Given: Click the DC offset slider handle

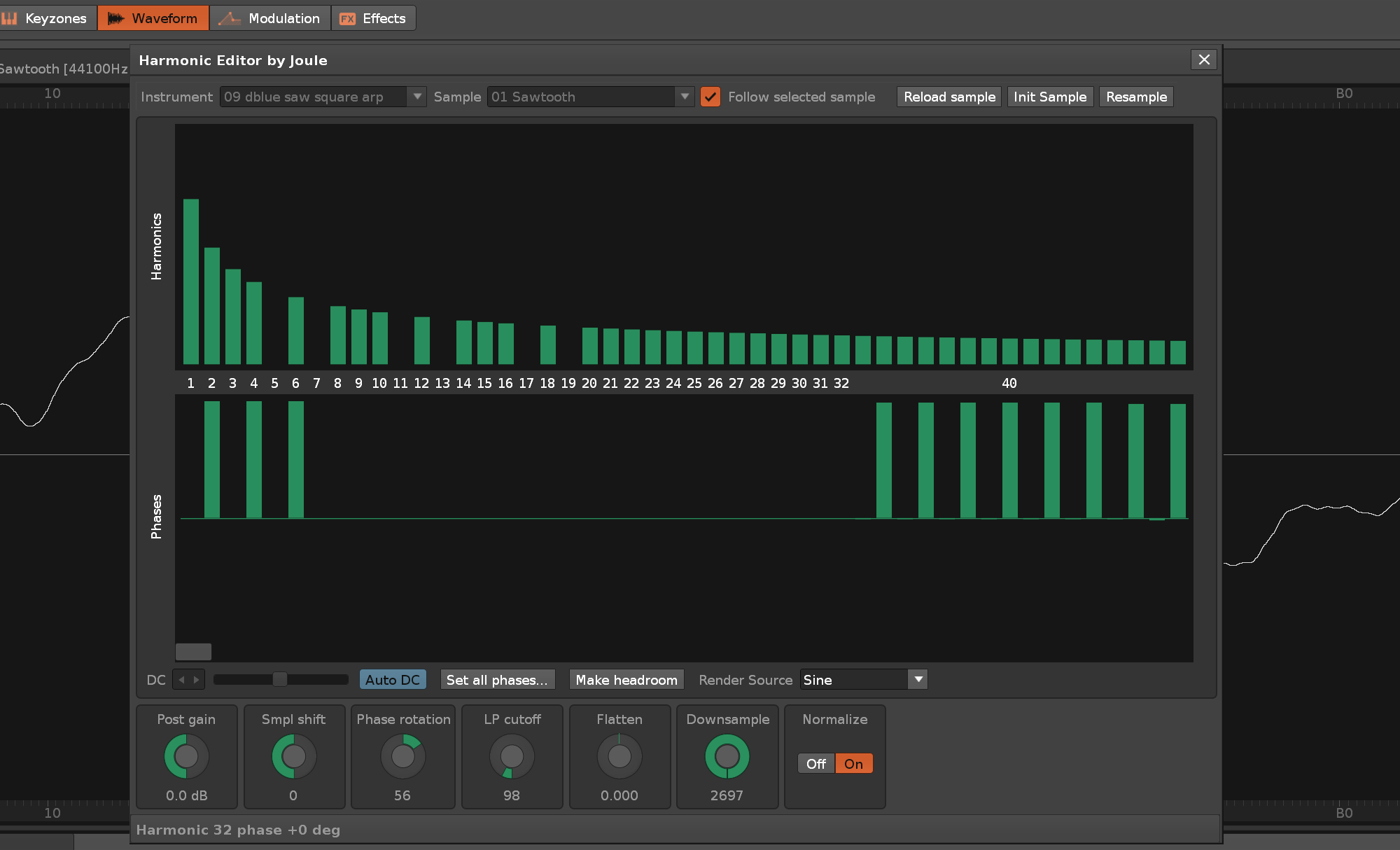Looking at the screenshot, I should click(x=279, y=680).
